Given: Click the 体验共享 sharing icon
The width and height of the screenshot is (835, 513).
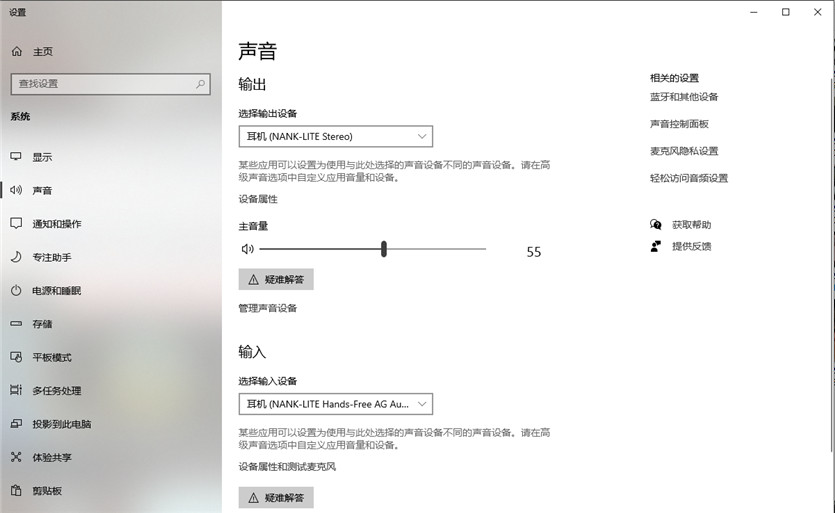Looking at the screenshot, I should (16, 457).
